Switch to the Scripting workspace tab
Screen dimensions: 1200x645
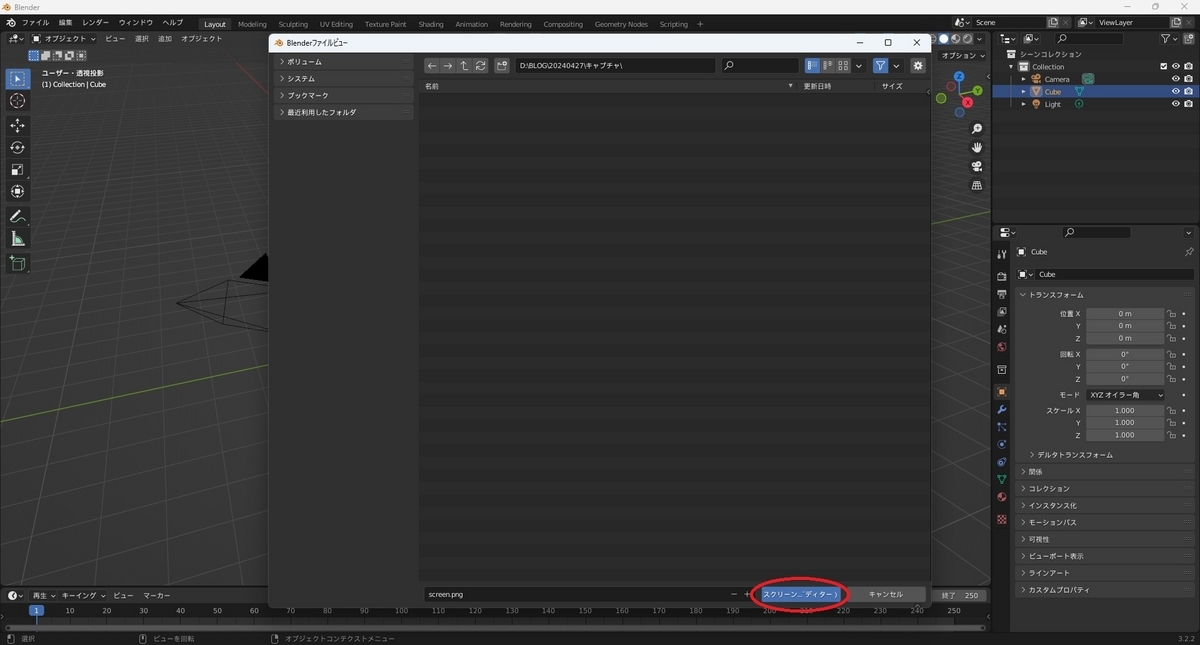[x=674, y=24]
